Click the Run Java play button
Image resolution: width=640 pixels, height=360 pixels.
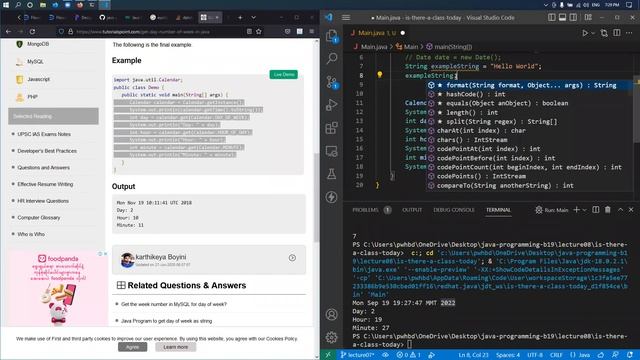585,33
